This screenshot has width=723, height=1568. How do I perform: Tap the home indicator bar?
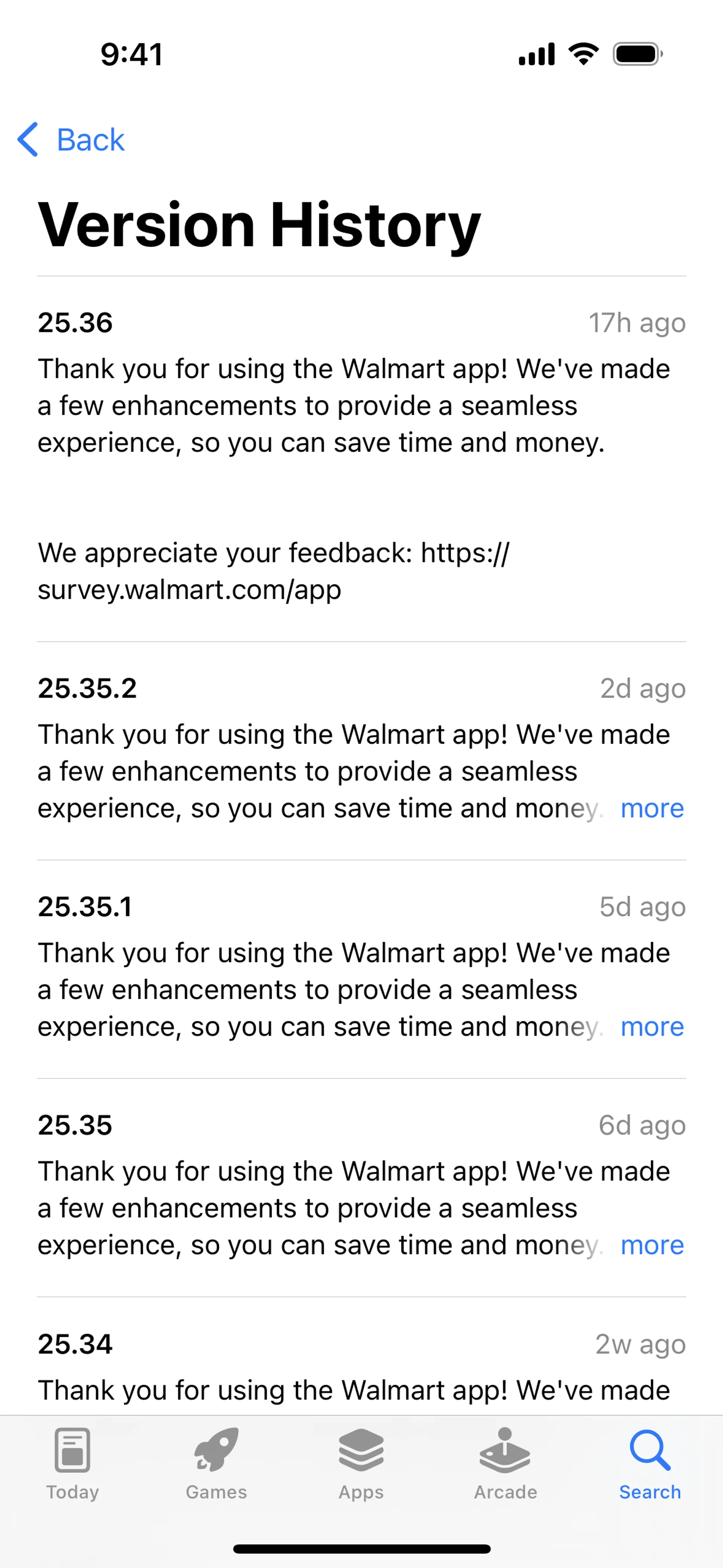click(361, 1548)
